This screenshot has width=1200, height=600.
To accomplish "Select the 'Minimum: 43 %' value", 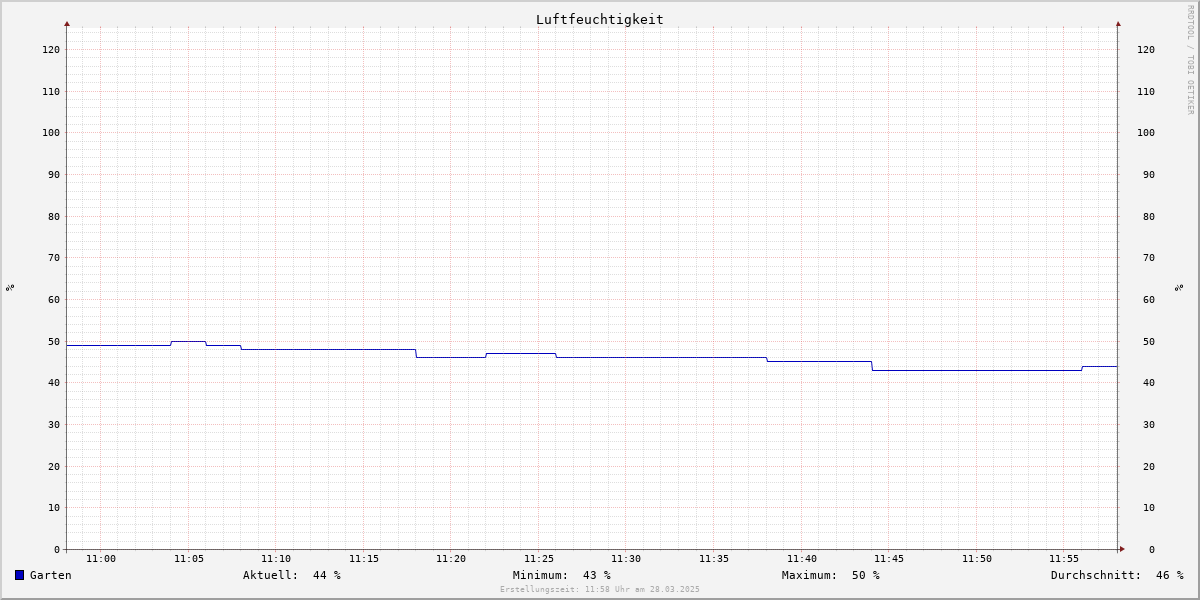I will tap(562, 575).
